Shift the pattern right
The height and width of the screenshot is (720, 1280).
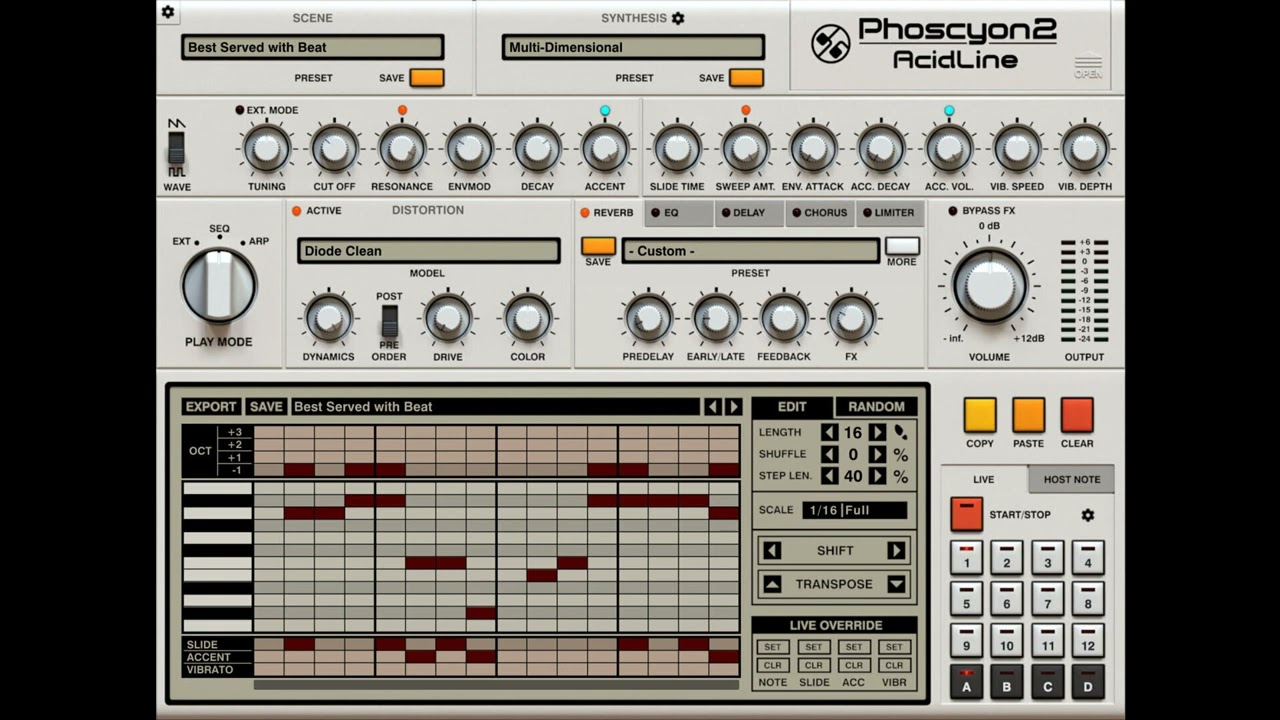pos(896,551)
